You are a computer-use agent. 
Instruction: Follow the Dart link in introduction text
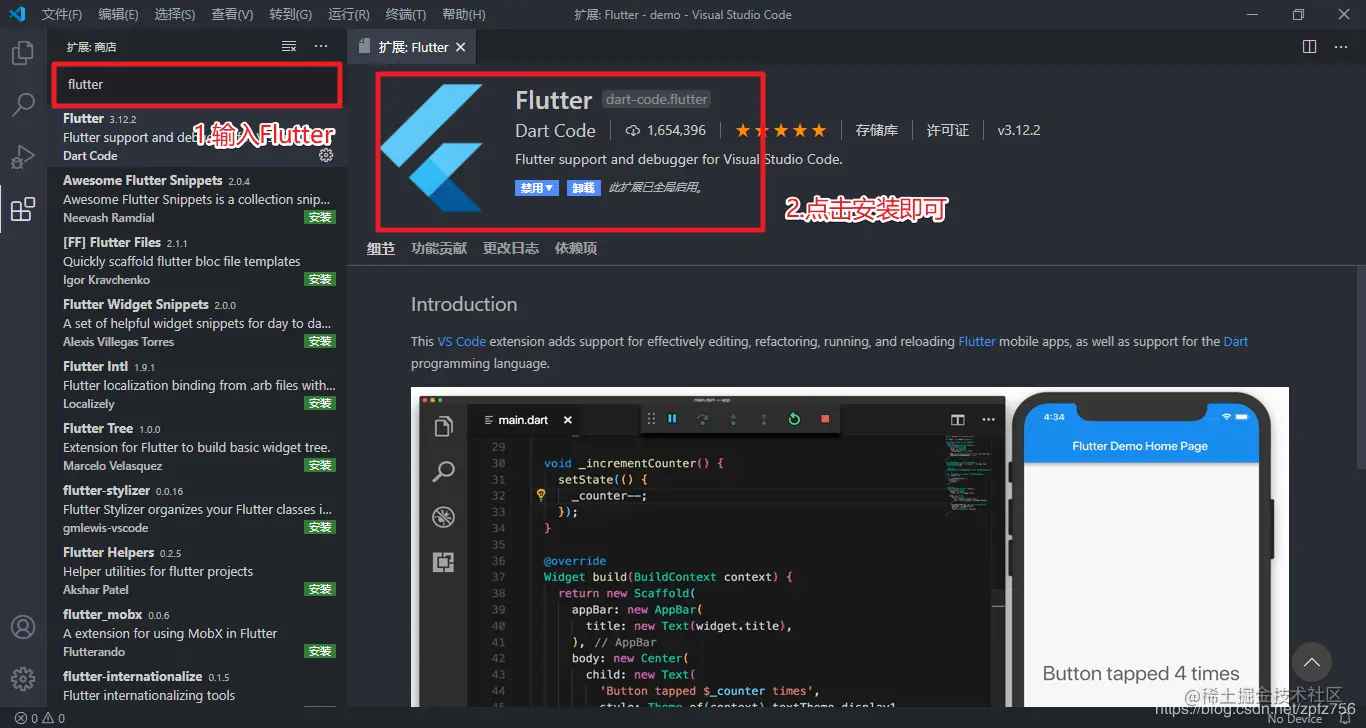(1236, 341)
